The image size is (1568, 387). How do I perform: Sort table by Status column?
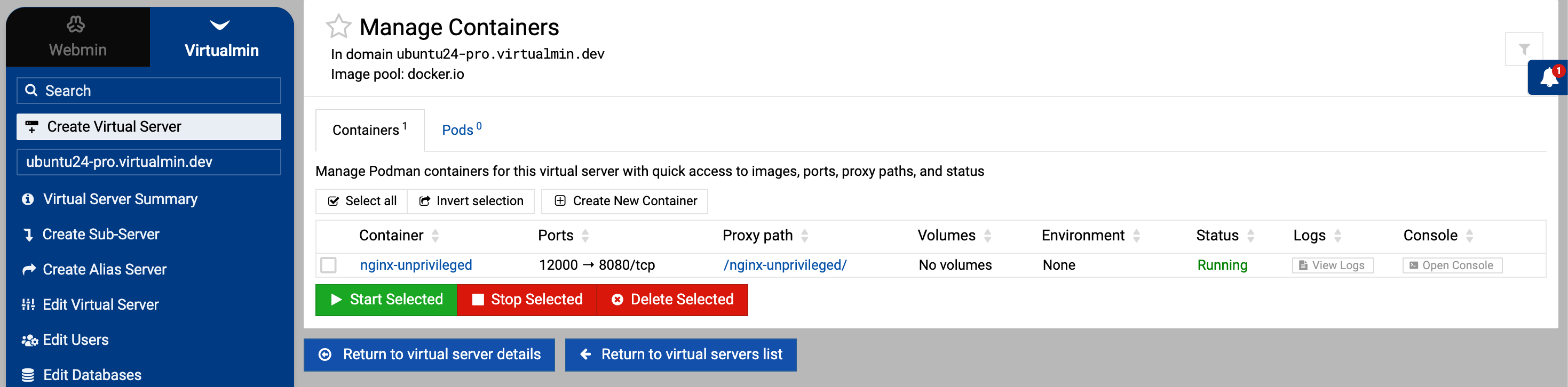(1217, 236)
